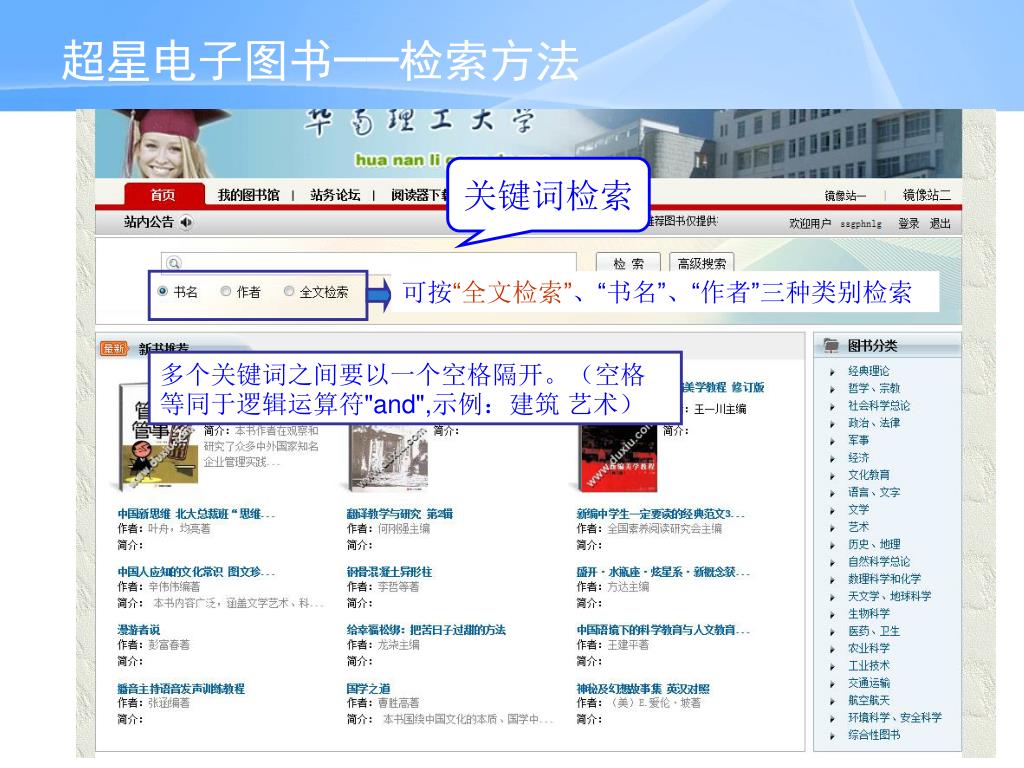The height and width of the screenshot is (768, 1024).
Task: Click the 最新 badge icon
Action: pyautogui.click(x=114, y=348)
